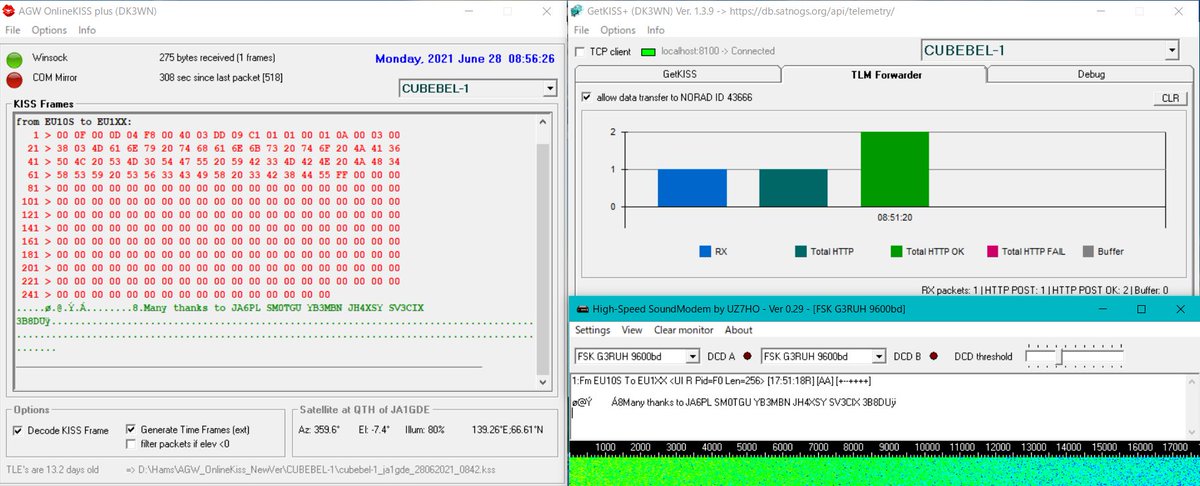Click green Total HTTP OK legend swatch
The width and height of the screenshot is (1200, 486).
[x=894, y=251]
